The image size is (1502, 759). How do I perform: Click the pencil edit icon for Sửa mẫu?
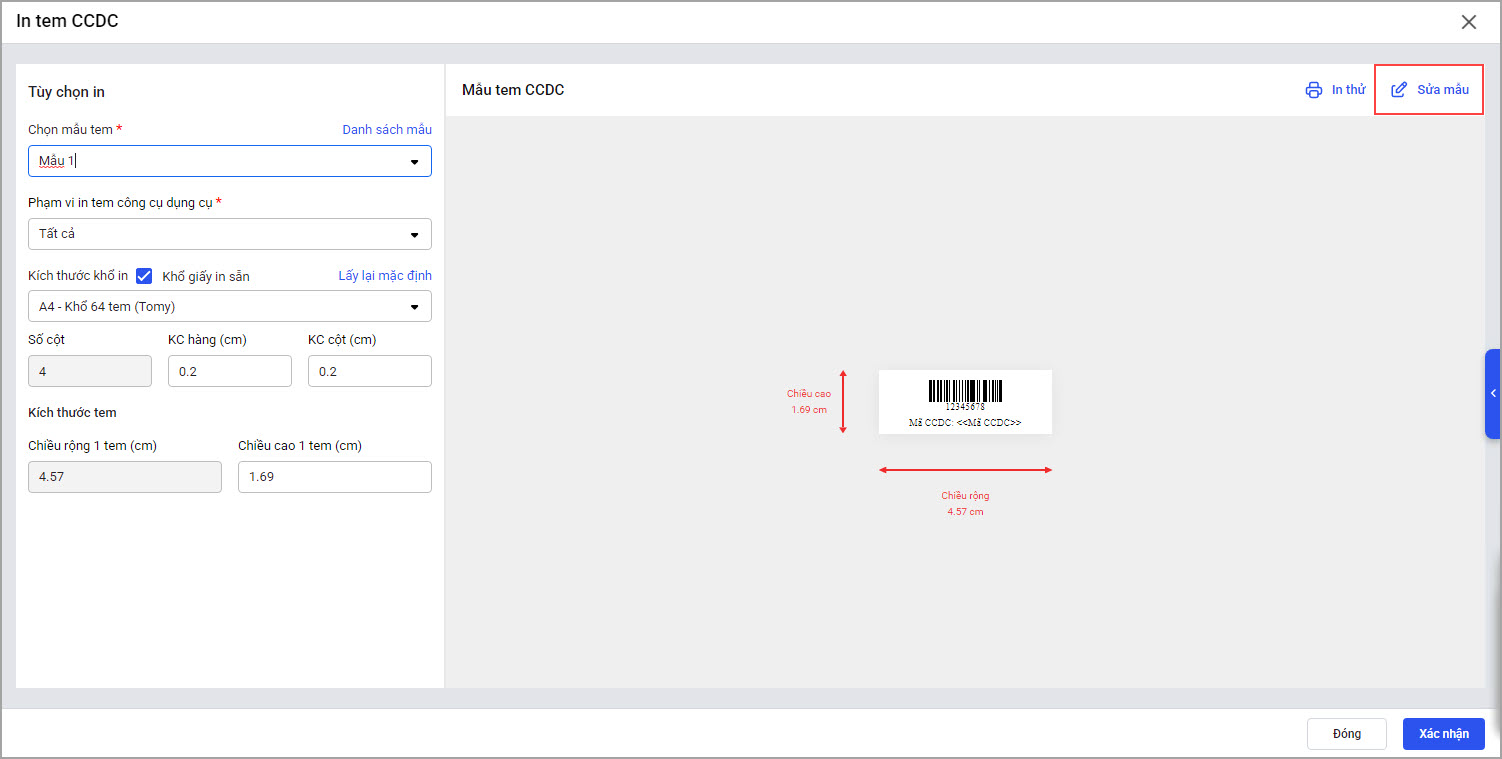pyautogui.click(x=1399, y=90)
